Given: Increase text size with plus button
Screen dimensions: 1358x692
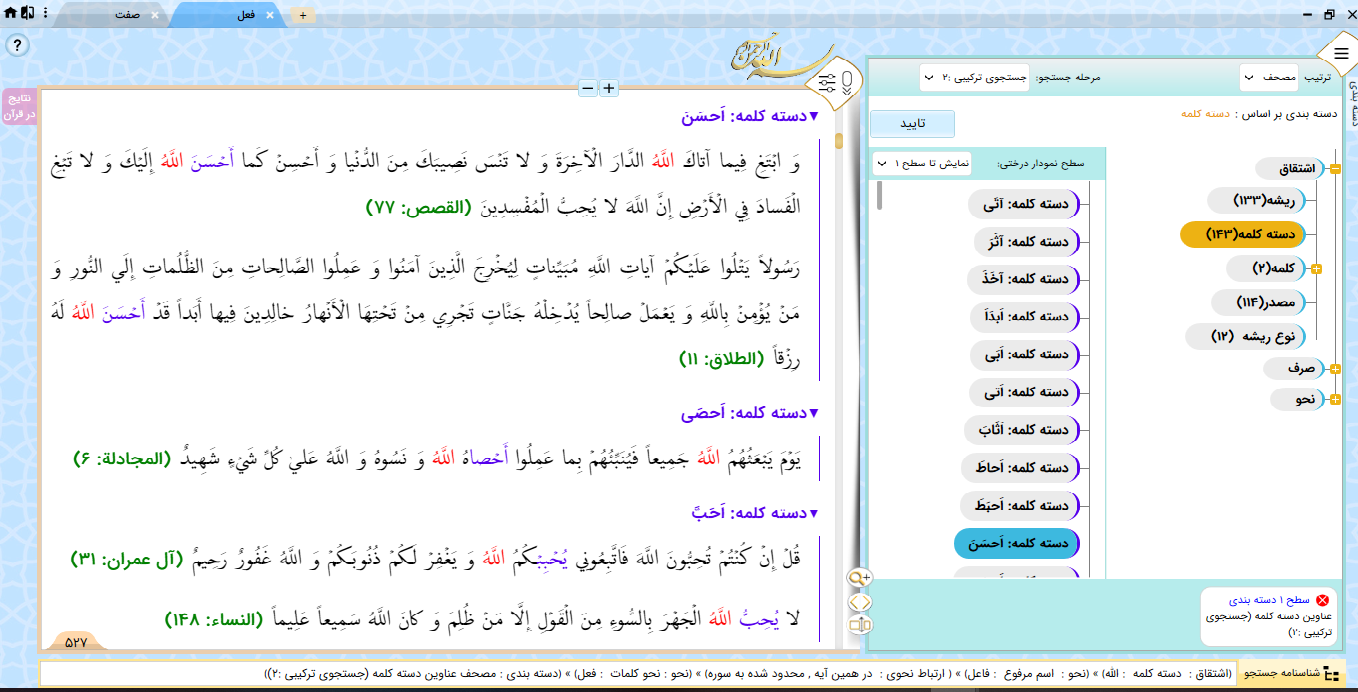Looking at the screenshot, I should tap(609, 88).
